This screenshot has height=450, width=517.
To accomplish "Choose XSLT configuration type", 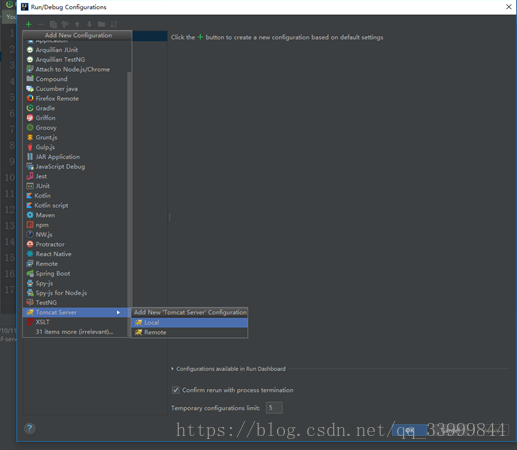I will click(x=75, y=322).
